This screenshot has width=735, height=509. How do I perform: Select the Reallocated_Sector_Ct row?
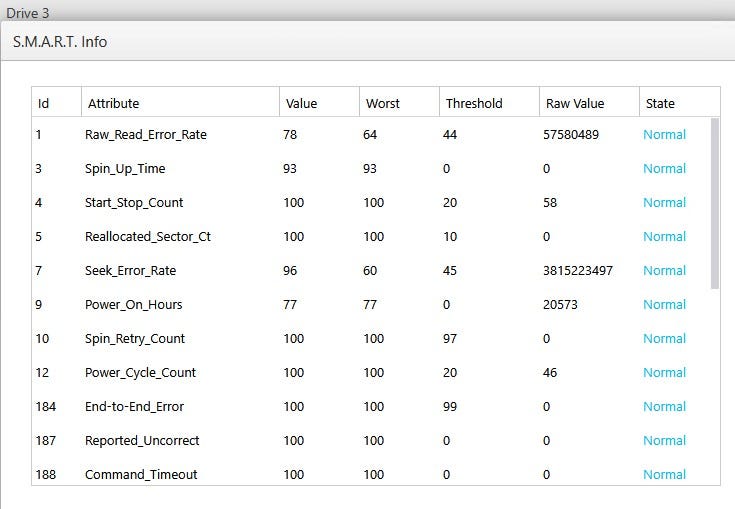tap(148, 237)
